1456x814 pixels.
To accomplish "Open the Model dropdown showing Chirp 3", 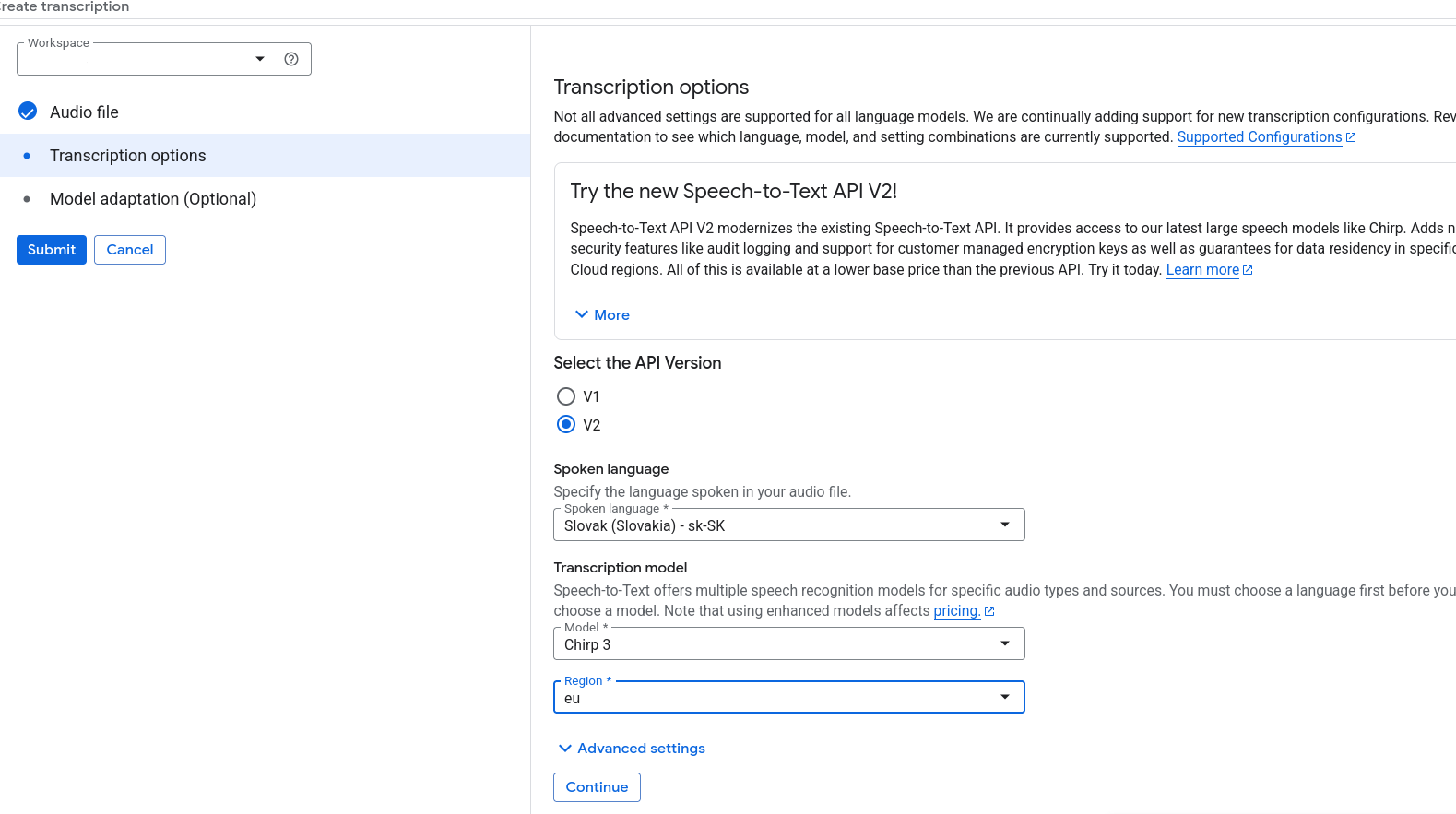I will (788, 644).
